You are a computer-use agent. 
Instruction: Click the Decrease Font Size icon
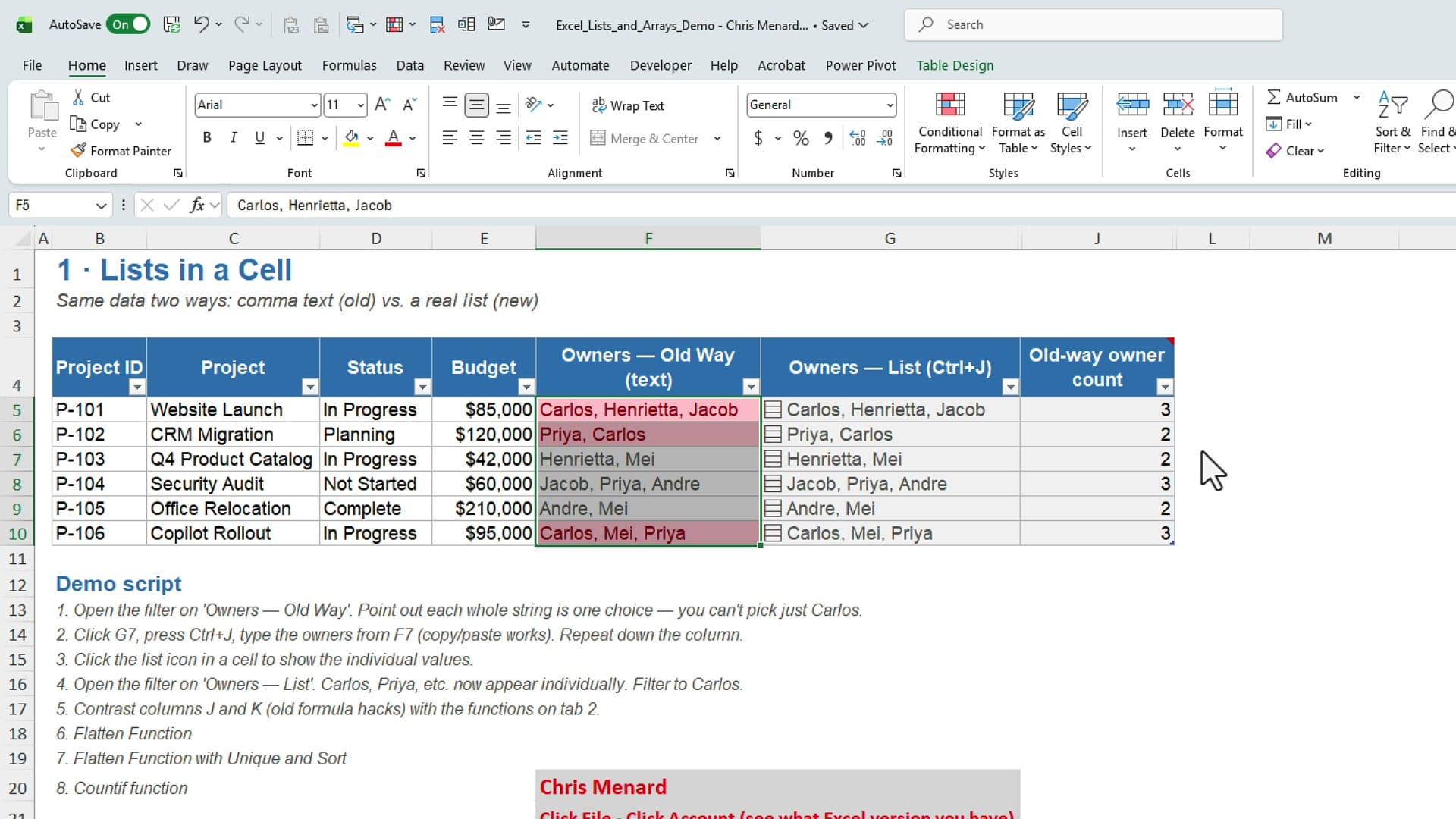(x=409, y=105)
